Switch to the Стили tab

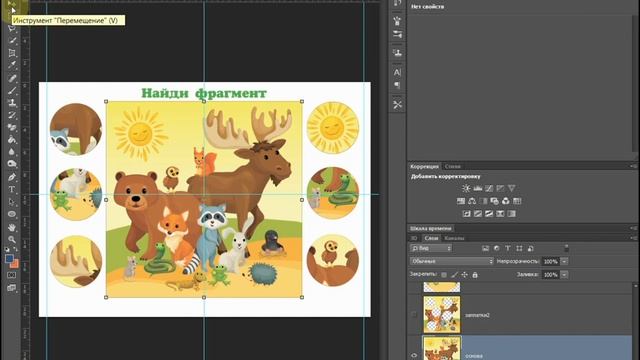tap(452, 167)
